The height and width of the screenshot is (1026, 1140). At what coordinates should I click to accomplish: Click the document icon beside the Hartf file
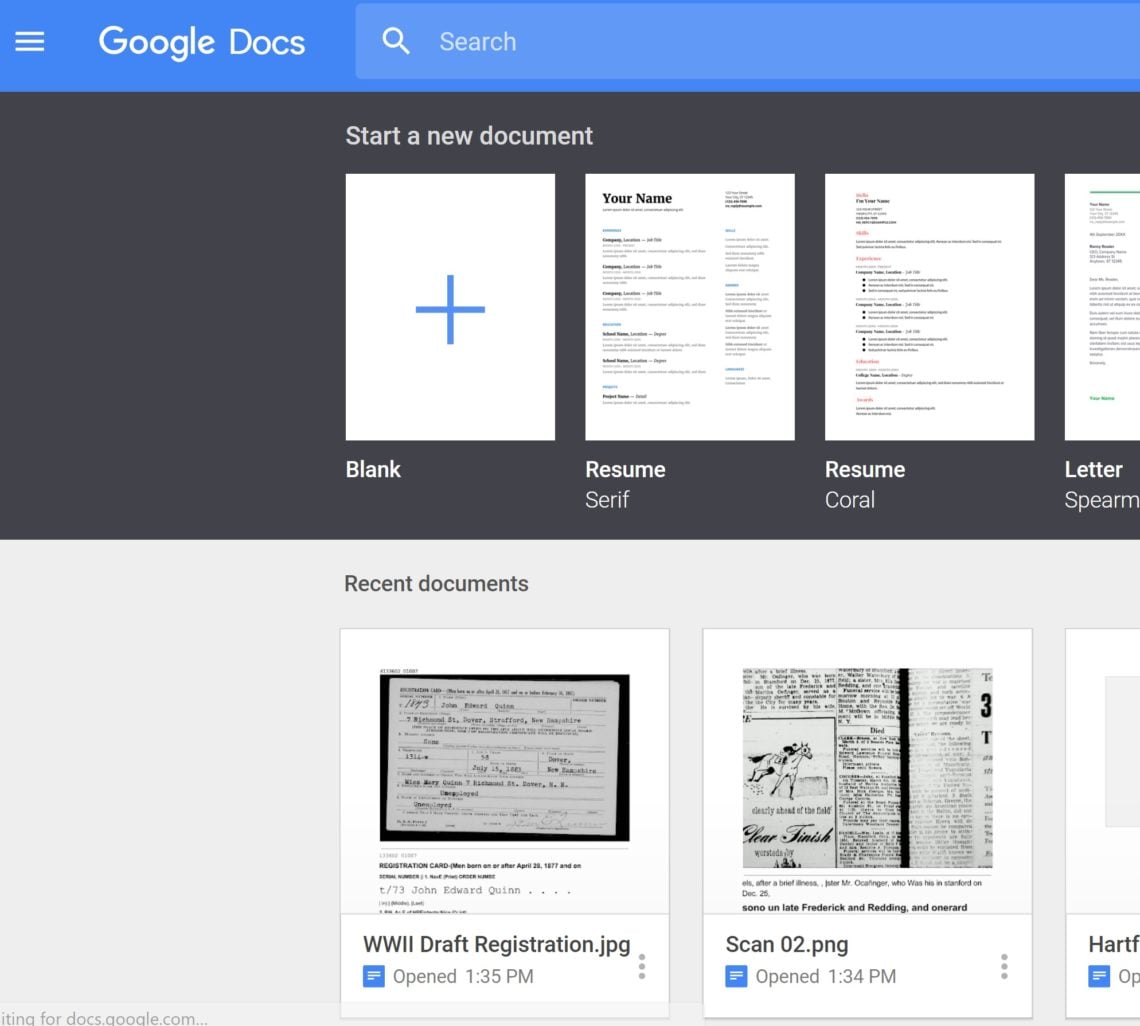(x=1100, y=976)
